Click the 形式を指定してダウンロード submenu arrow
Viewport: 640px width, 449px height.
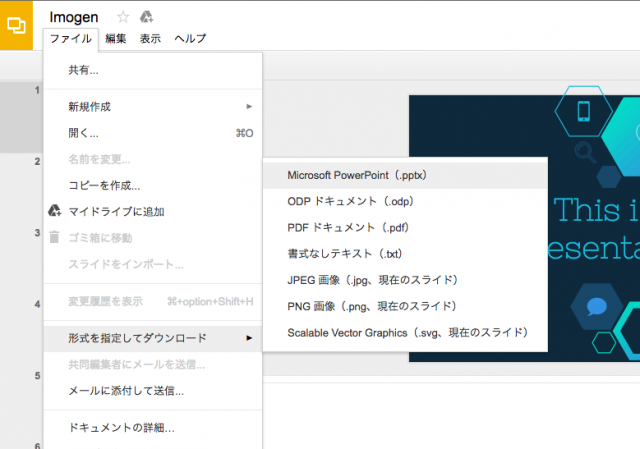(249, 338)
